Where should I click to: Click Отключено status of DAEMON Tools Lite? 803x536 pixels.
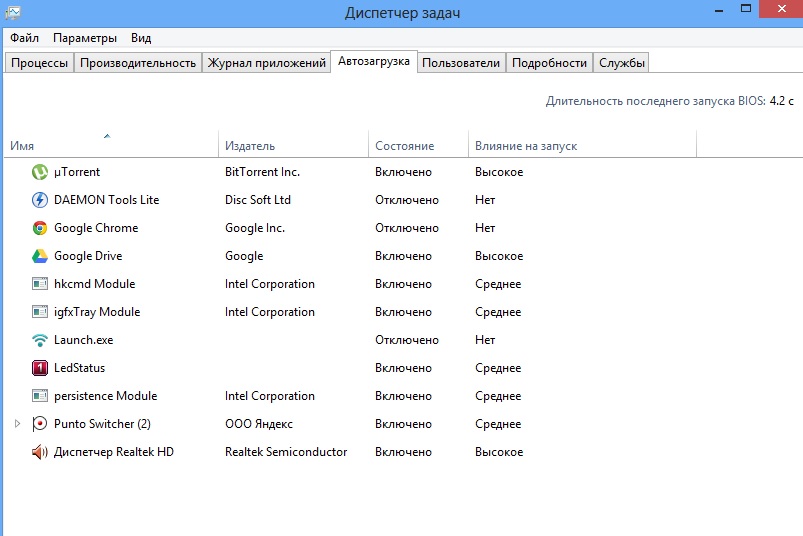click(x=407, y=200)
